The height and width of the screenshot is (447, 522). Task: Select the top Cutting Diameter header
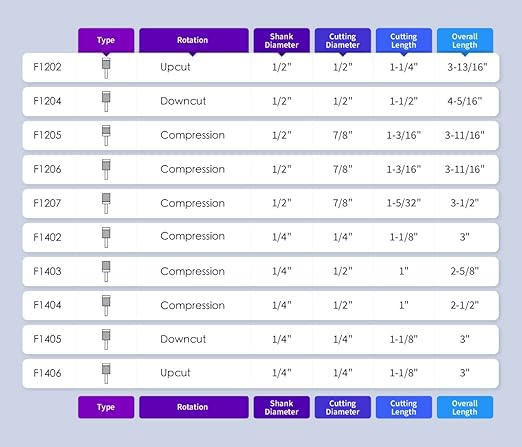[x=343, y=40]
